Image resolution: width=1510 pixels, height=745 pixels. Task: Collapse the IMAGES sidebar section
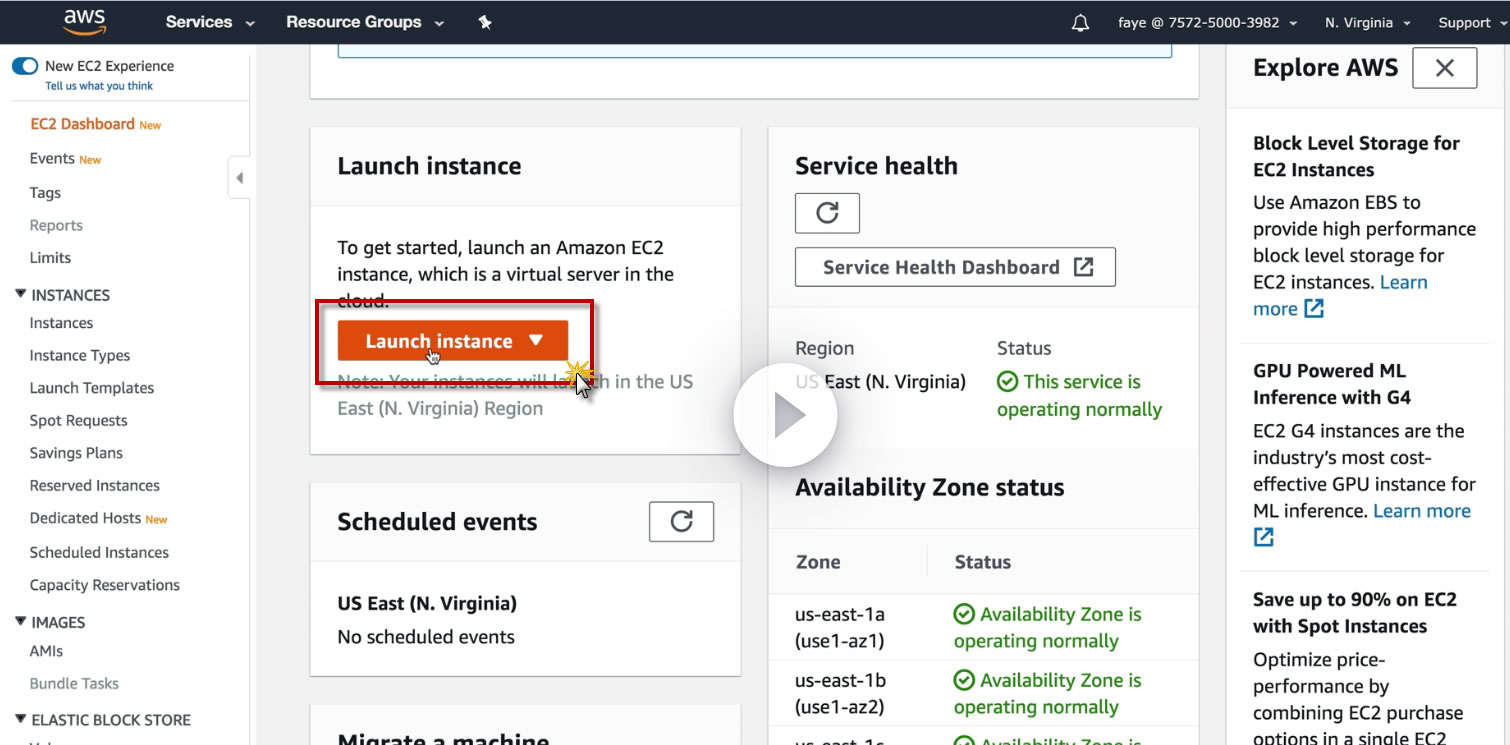(x=21, y=622)
